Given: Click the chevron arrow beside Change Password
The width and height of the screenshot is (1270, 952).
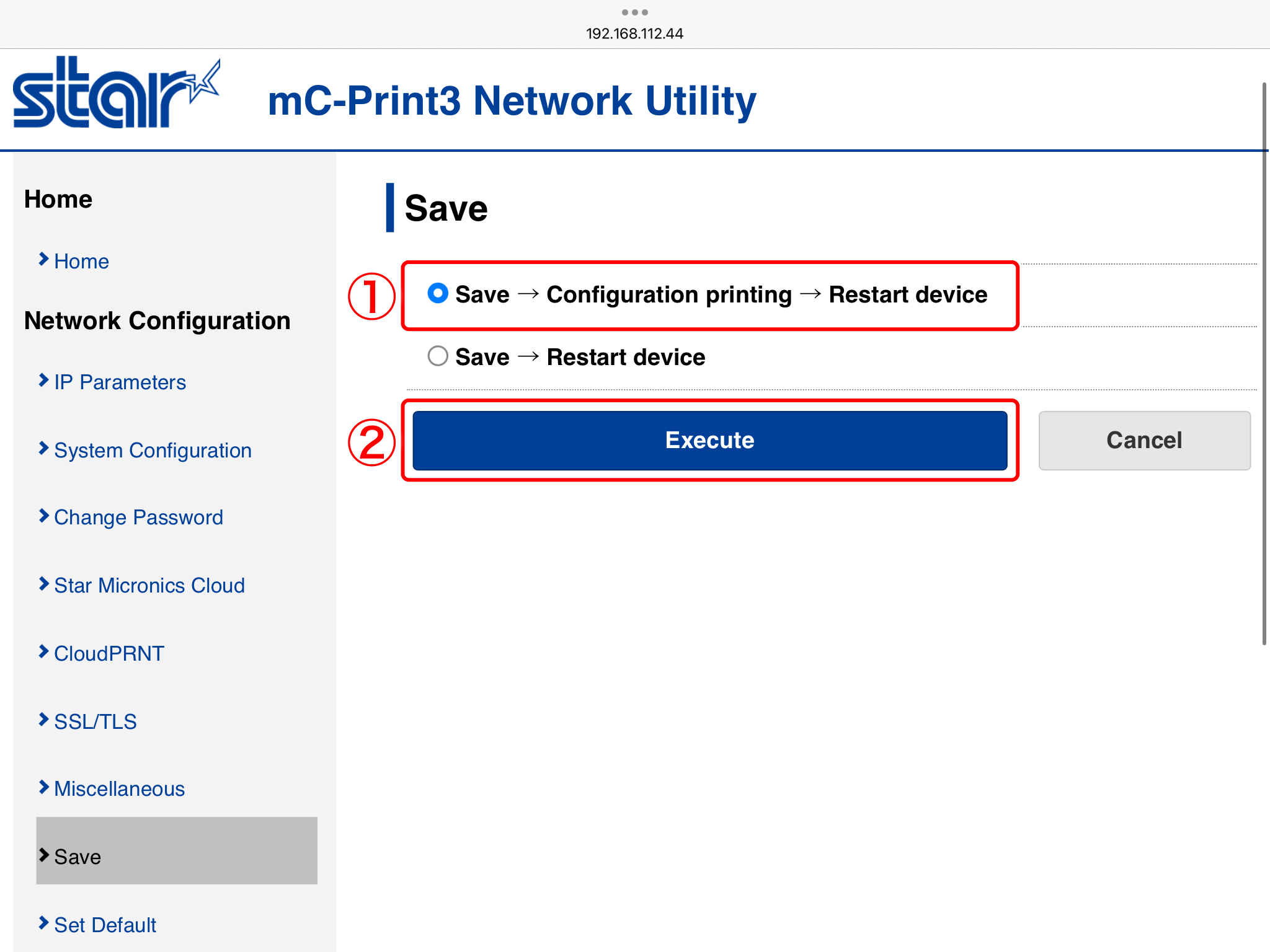Looking at the screenshot, I should [x=43, y=516].
